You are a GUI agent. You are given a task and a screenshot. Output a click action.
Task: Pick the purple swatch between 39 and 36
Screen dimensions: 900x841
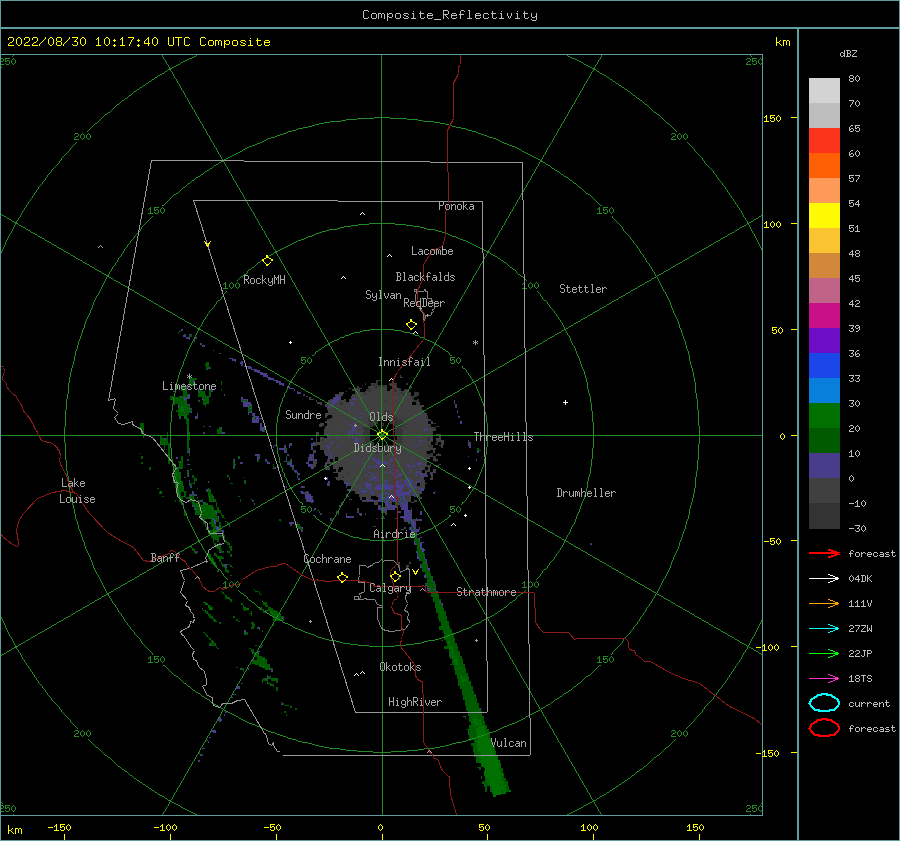824,341
